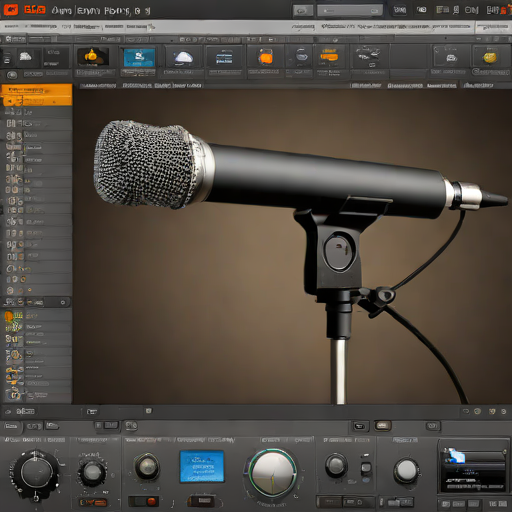Adjust the large white dial with green ring
Viewport: 512px width, 512px height.
tap(272, 472)
